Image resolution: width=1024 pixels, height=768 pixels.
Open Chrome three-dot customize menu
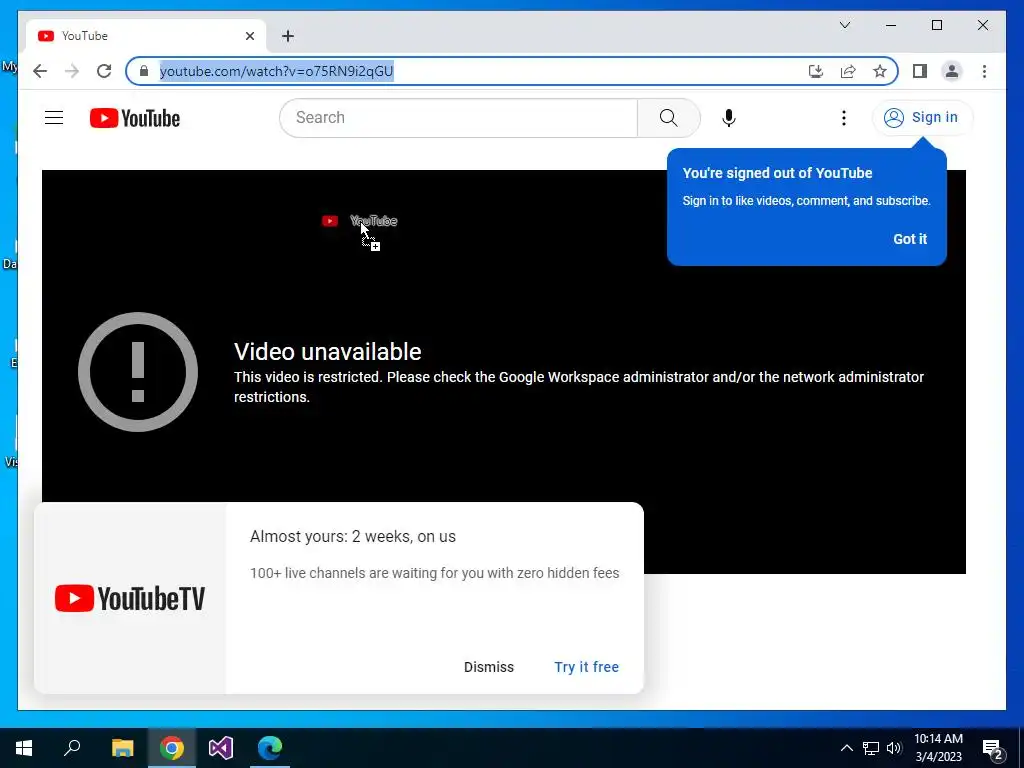point(984,71)
